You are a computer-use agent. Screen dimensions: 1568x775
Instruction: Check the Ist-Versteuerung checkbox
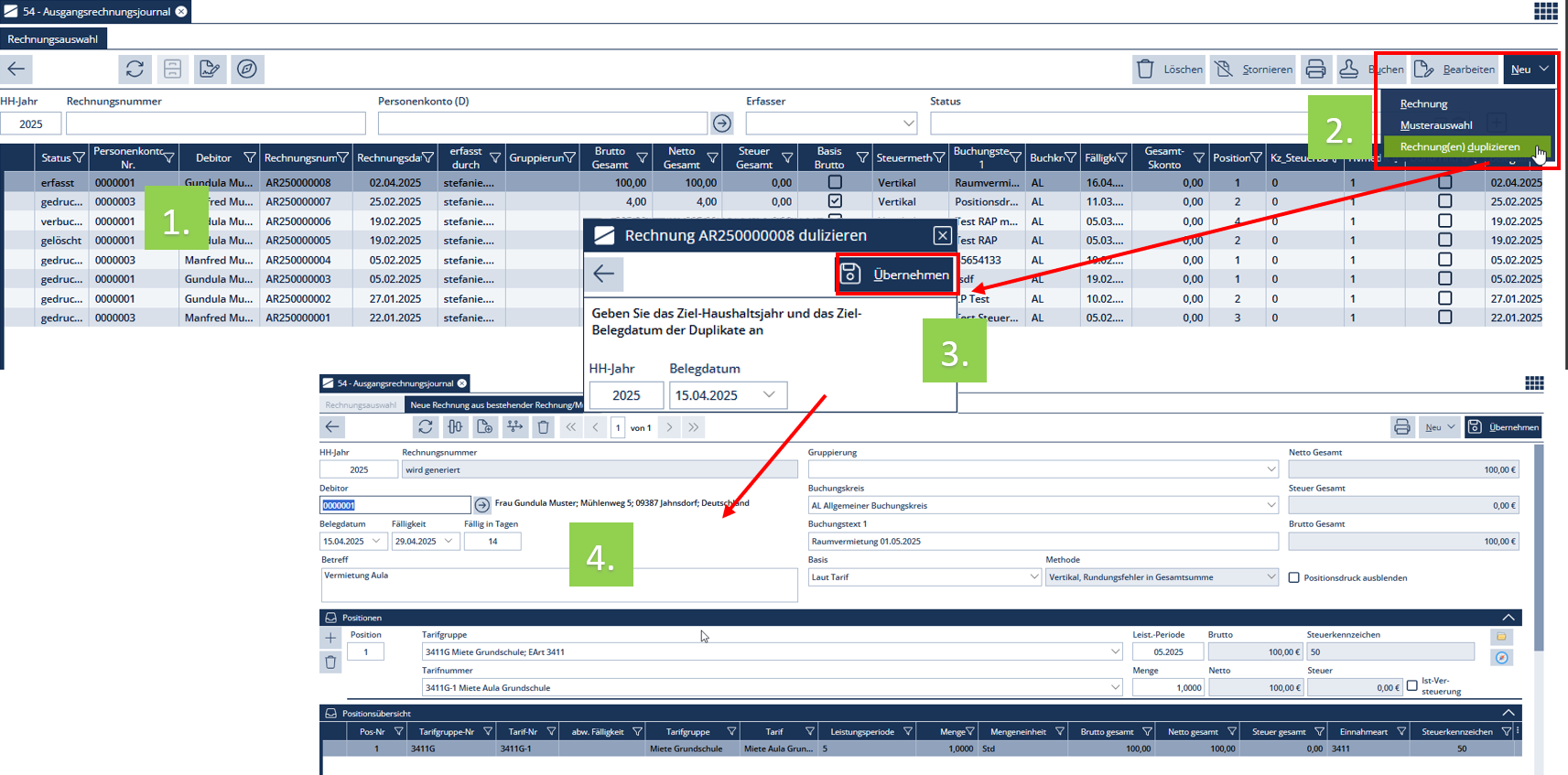(x=1412, y=685)
